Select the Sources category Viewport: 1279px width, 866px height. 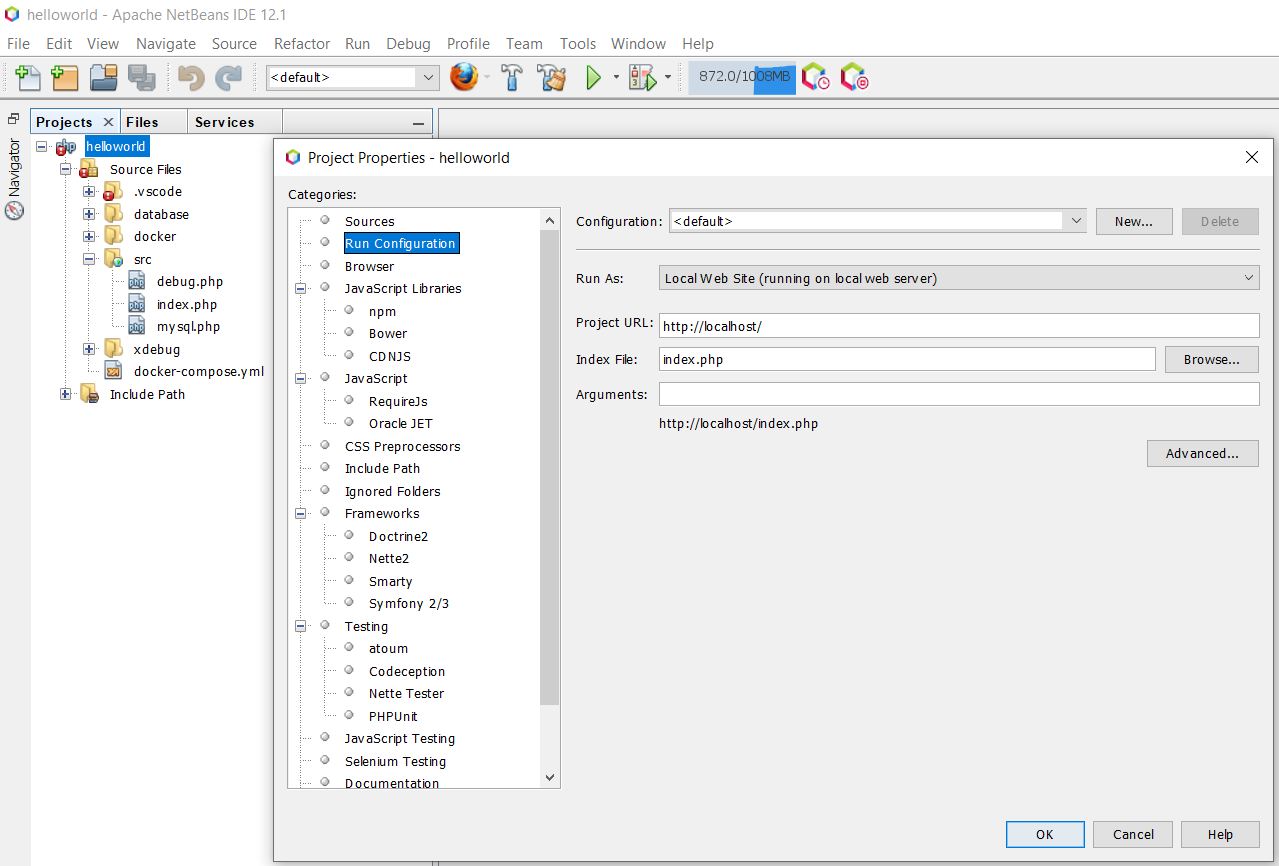click(369, 221)
